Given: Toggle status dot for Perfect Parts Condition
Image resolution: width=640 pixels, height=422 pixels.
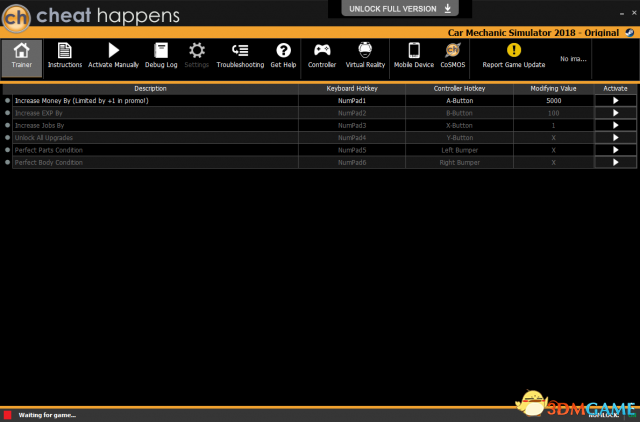Looking at the screenshot, I should 7,150.
